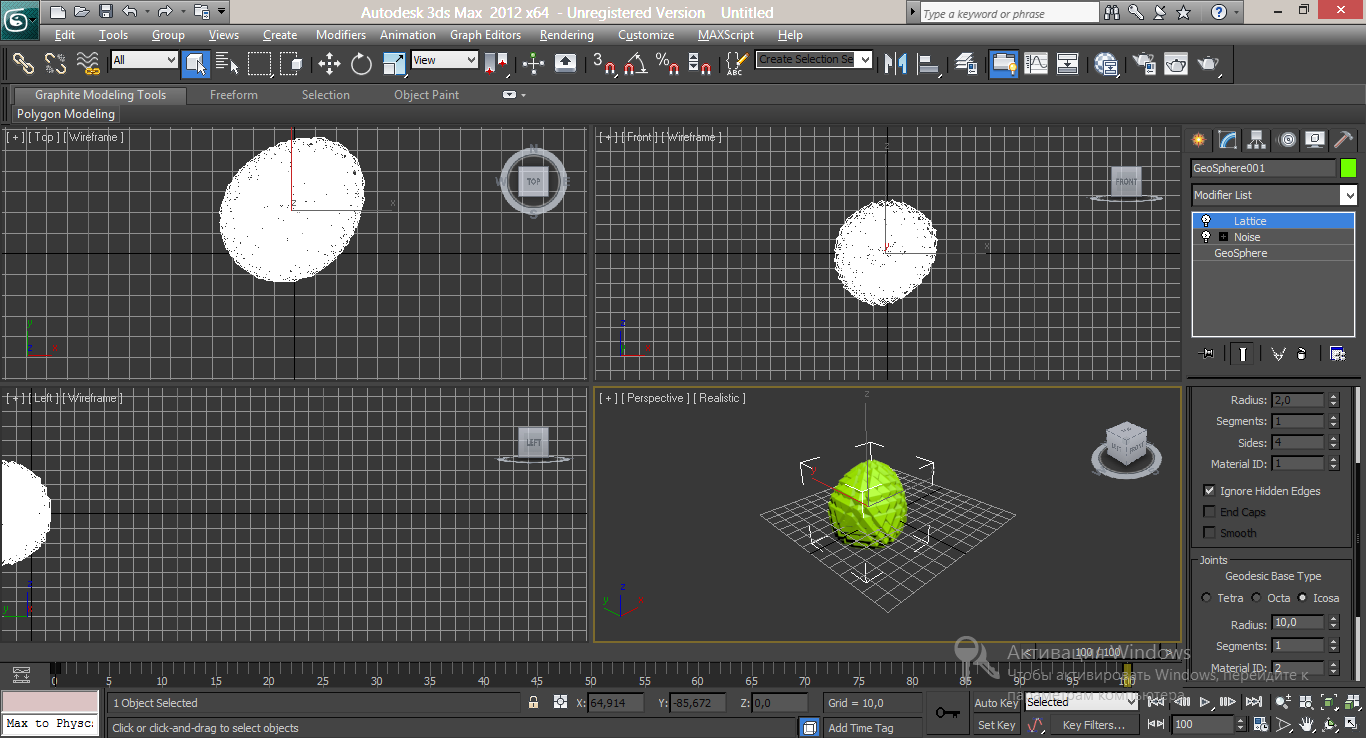Enable the Smooth checkbox
1366x738 pixels.
point(1209,533)
